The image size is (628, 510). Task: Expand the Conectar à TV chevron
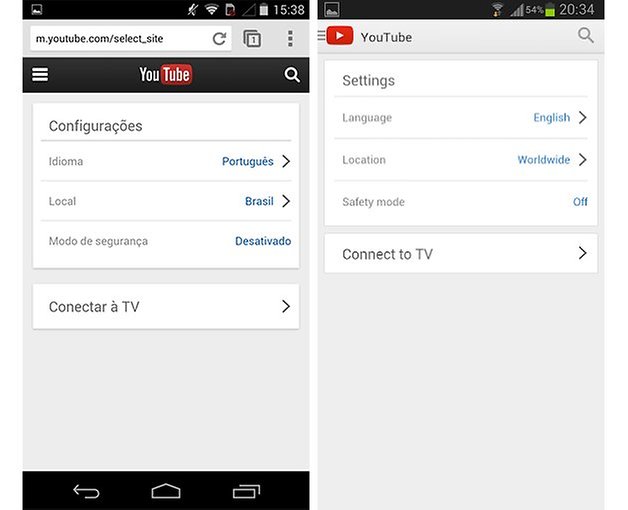pyautogui.click(x=286, y=306)
